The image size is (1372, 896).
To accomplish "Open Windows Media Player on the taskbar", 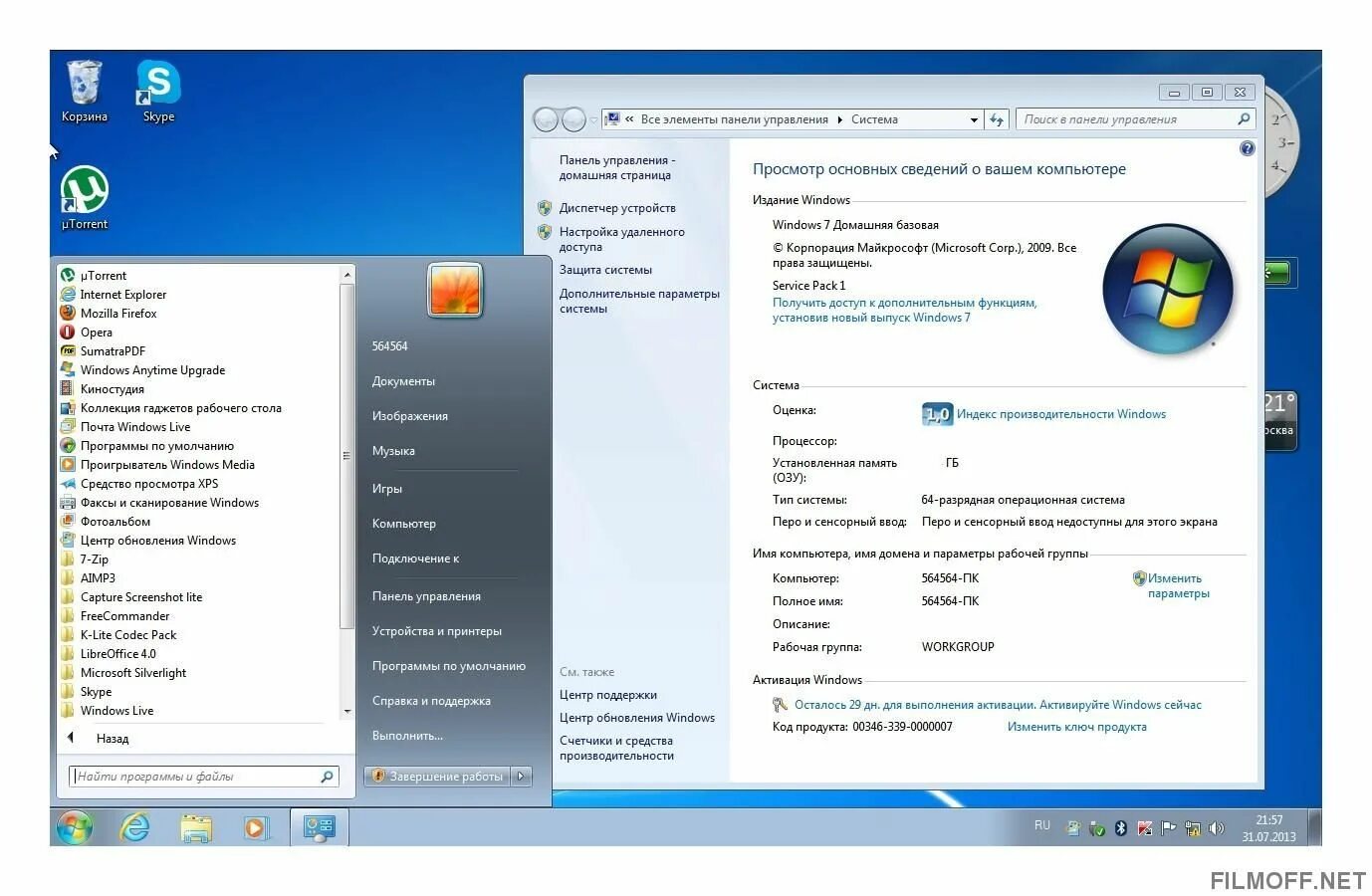I will tap(256, 827).
